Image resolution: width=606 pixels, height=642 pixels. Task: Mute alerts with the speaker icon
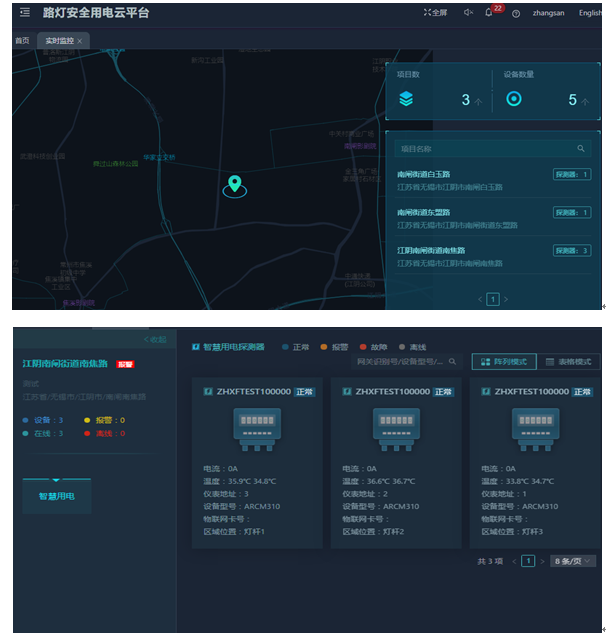[x=468, y=13]
